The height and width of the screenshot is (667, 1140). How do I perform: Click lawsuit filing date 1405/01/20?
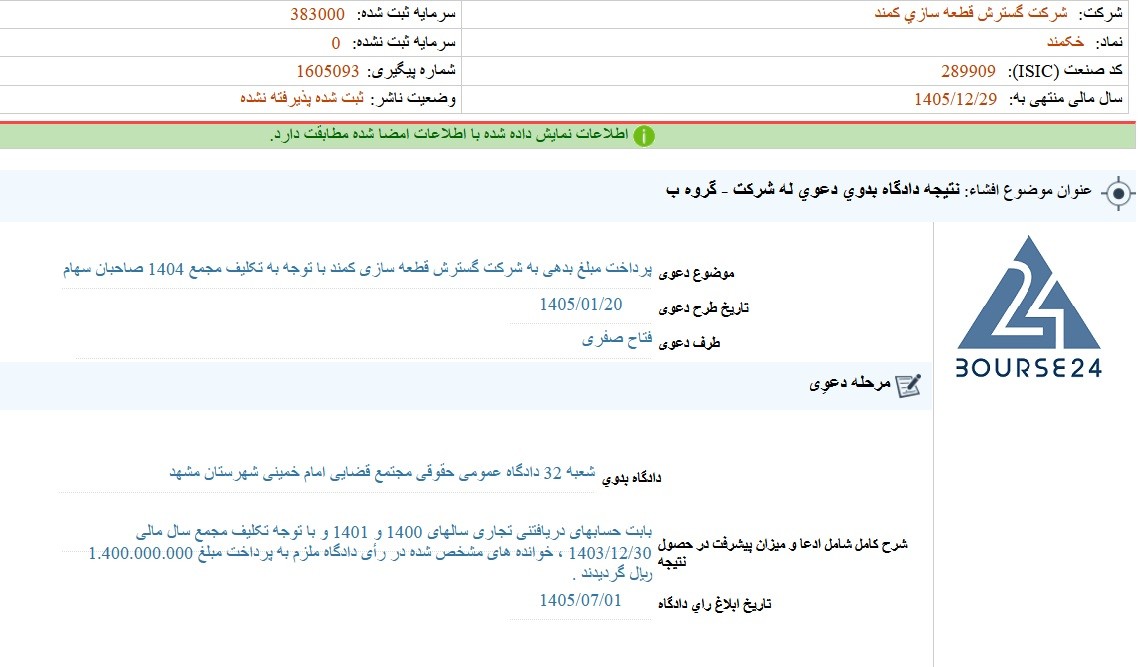pos(580,304)
